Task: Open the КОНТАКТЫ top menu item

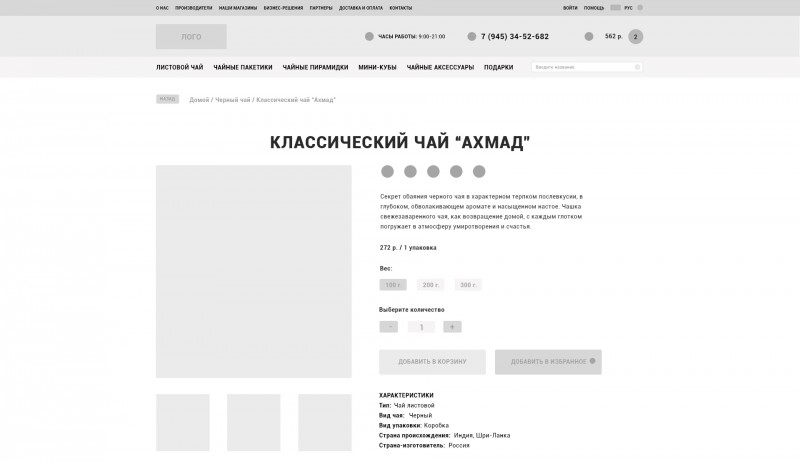Action: click(x=401, y=8)
